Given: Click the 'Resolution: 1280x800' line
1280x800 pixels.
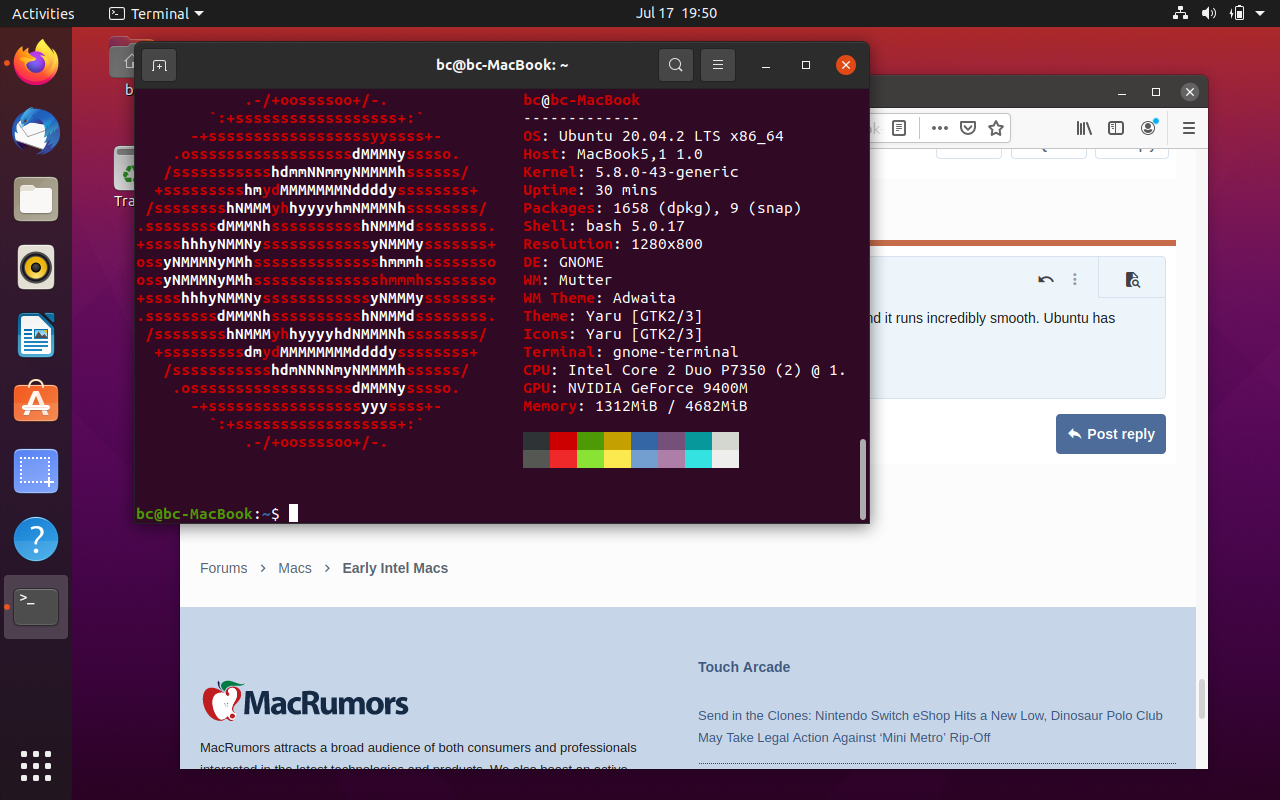Looking at the screenshot, I should pyautogui.click(x=613, y=244).
